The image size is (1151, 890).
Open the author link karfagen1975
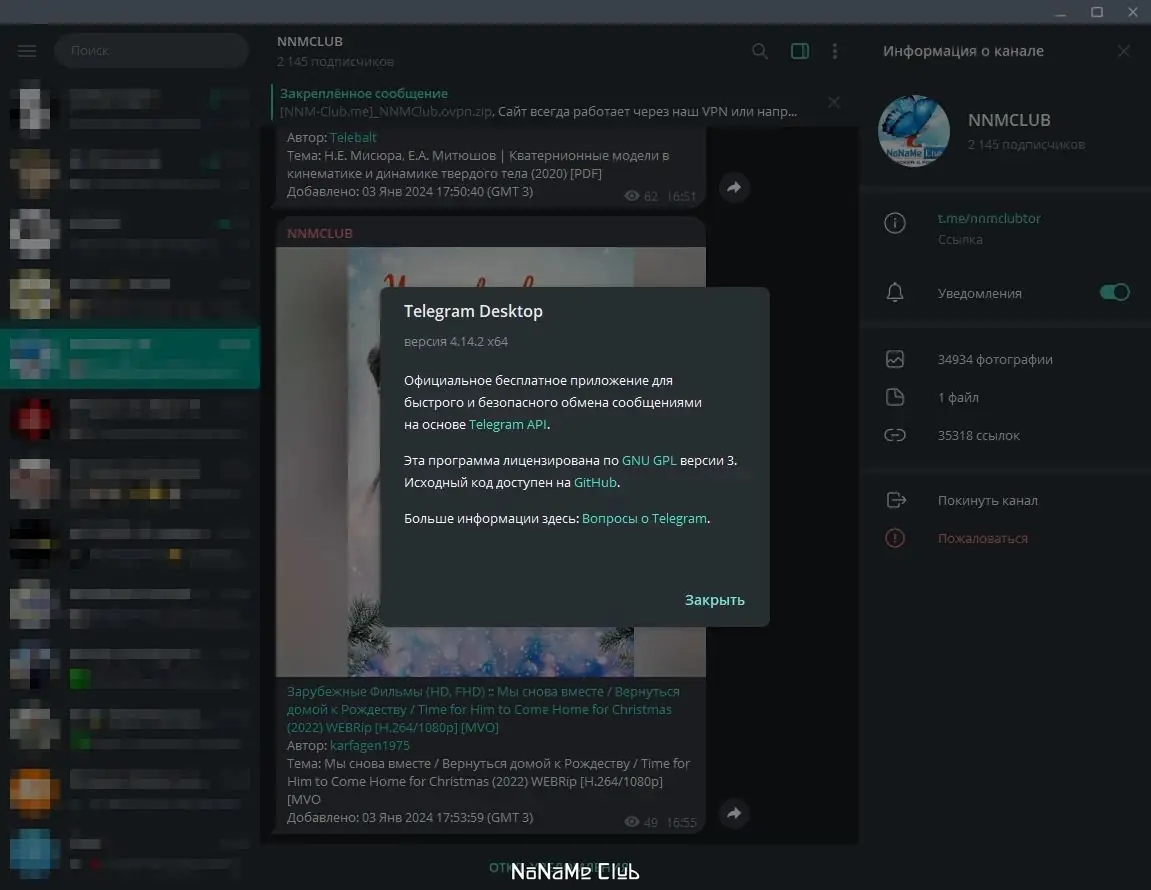tap(370, 745)
